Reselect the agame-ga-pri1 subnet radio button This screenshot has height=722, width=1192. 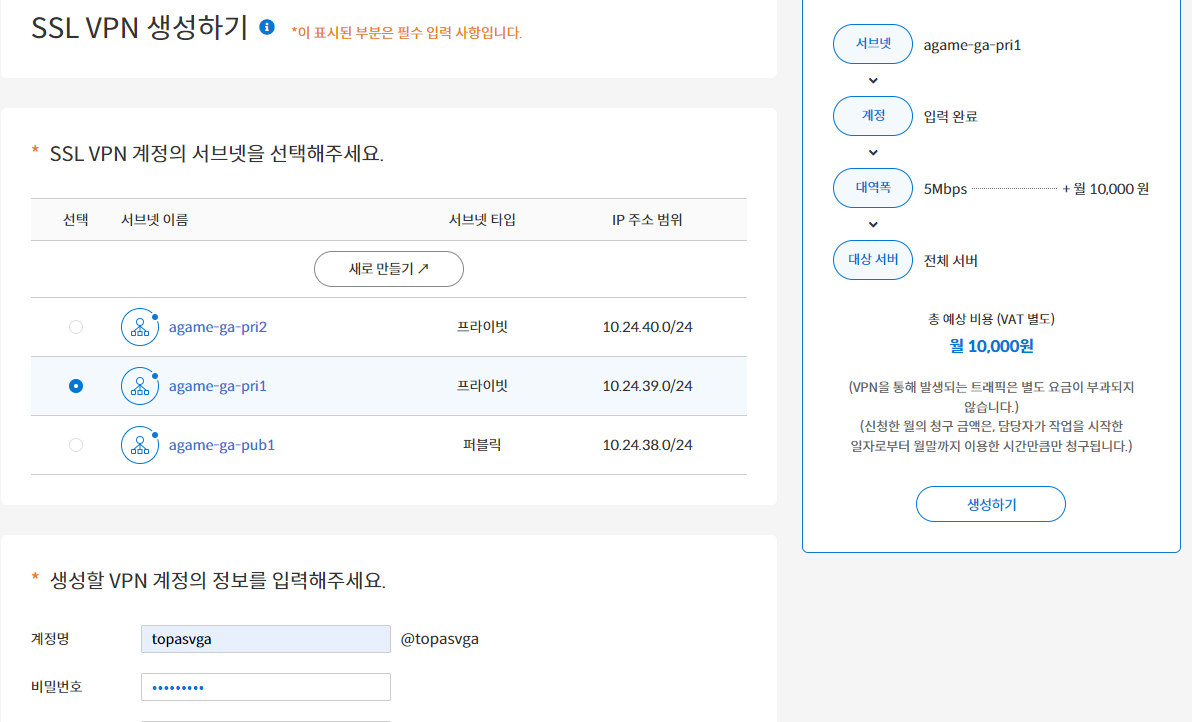[75, 385]
